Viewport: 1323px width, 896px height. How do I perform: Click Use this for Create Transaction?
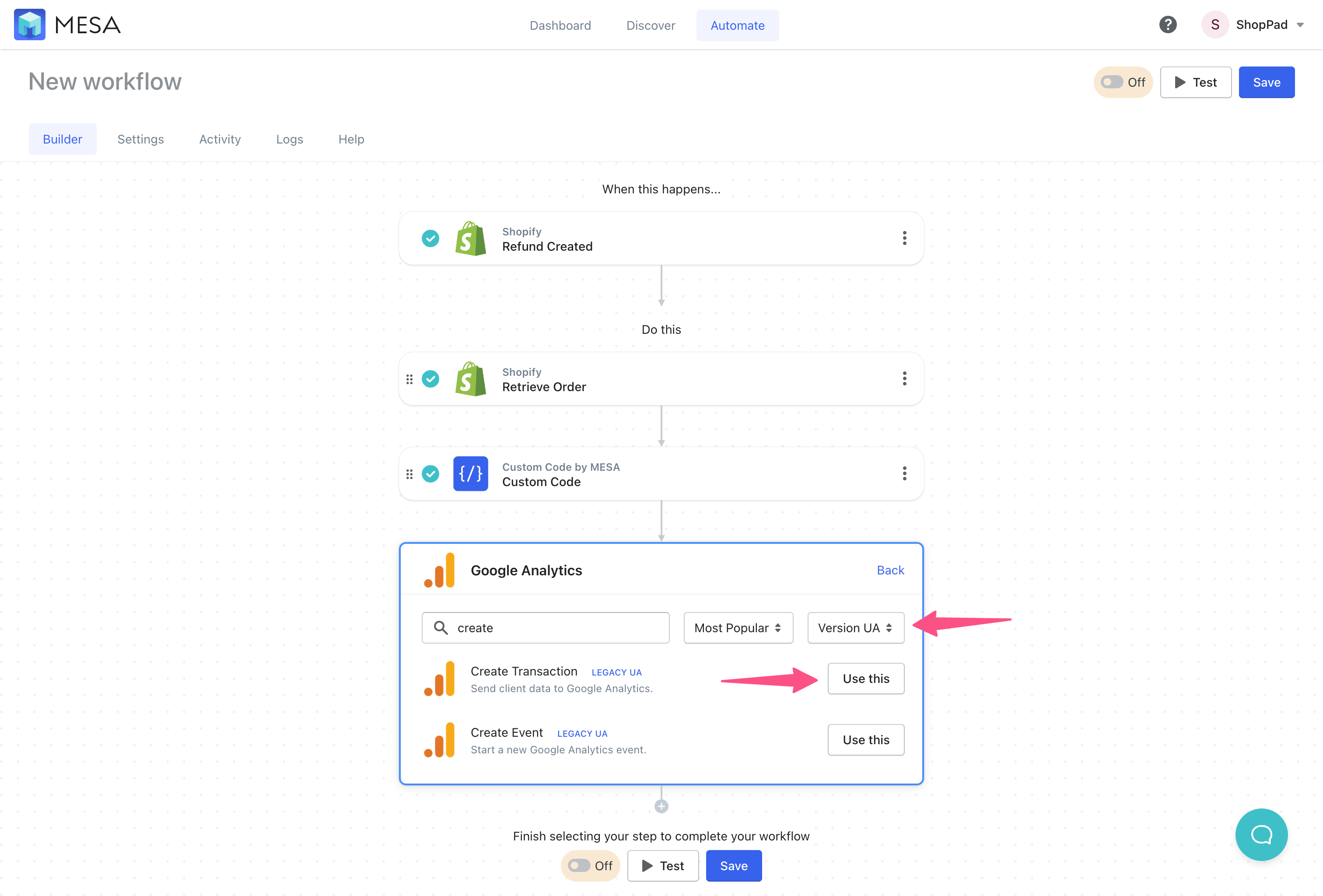pyautogui.click(x=865, y=679)
